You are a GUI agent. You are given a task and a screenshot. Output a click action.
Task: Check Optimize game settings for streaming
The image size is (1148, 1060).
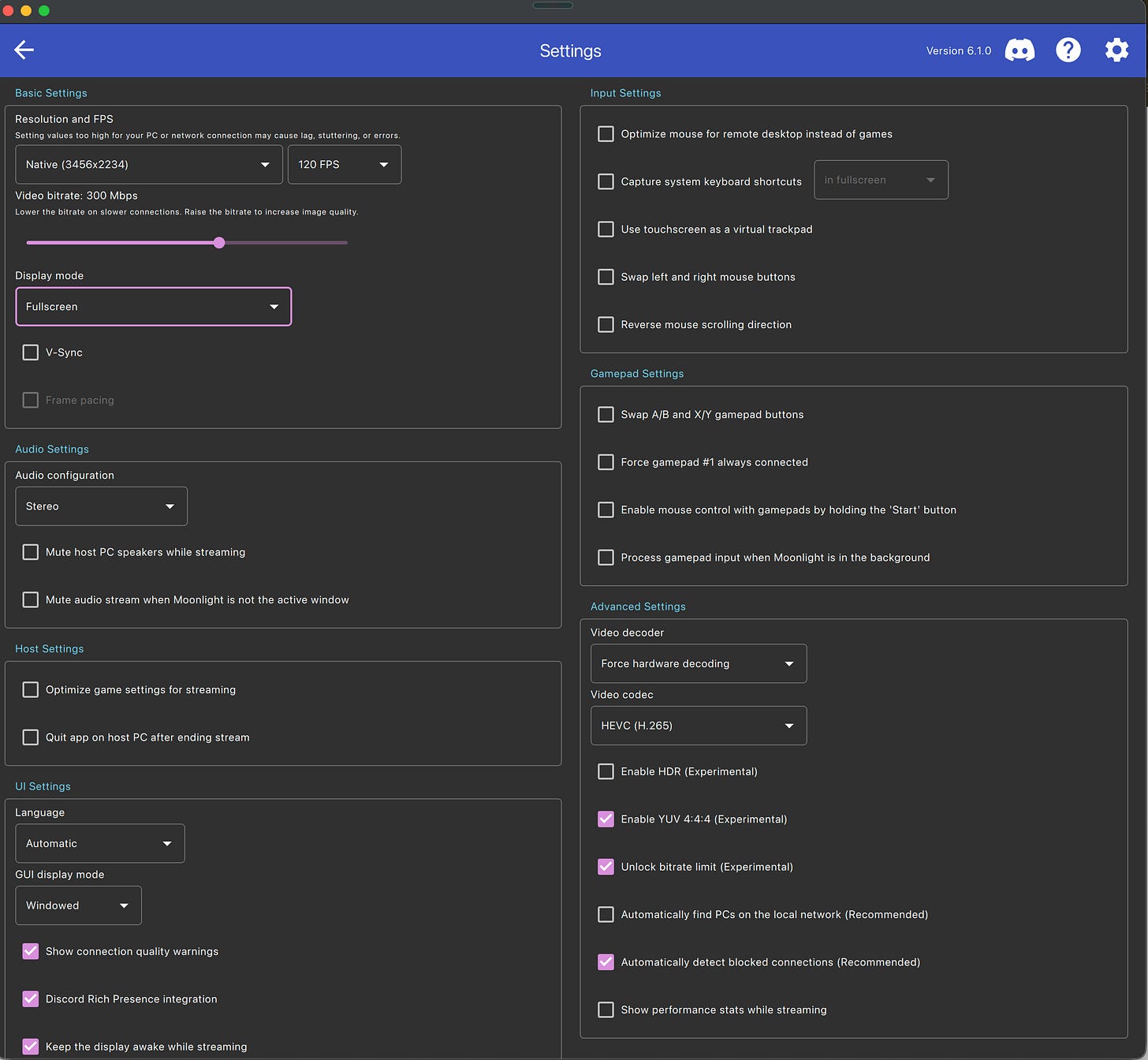click(x=30, y=689)
